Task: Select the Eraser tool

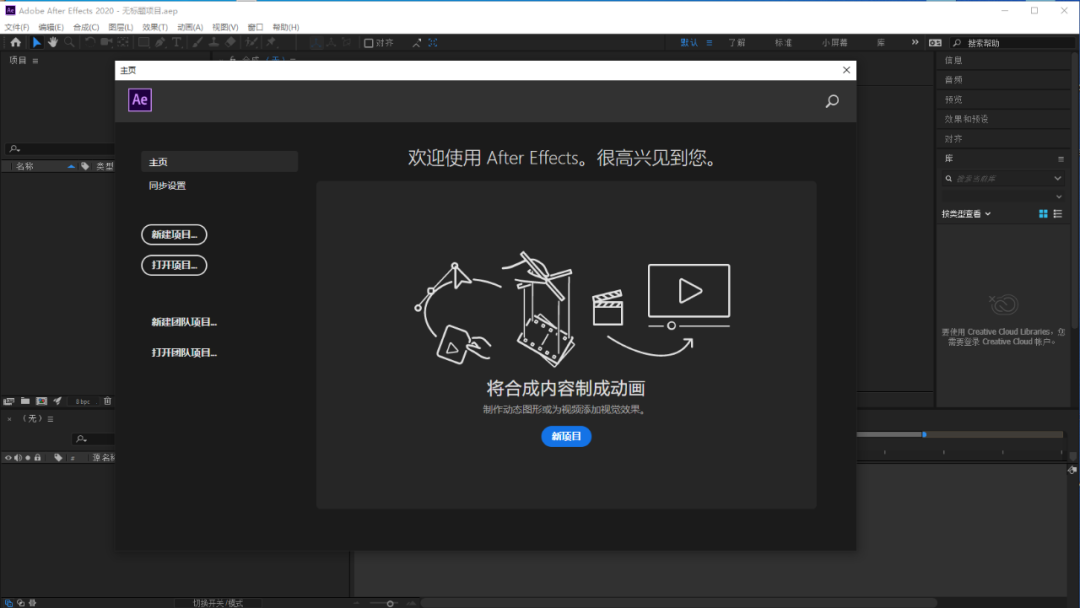Action: pos(231,43)
